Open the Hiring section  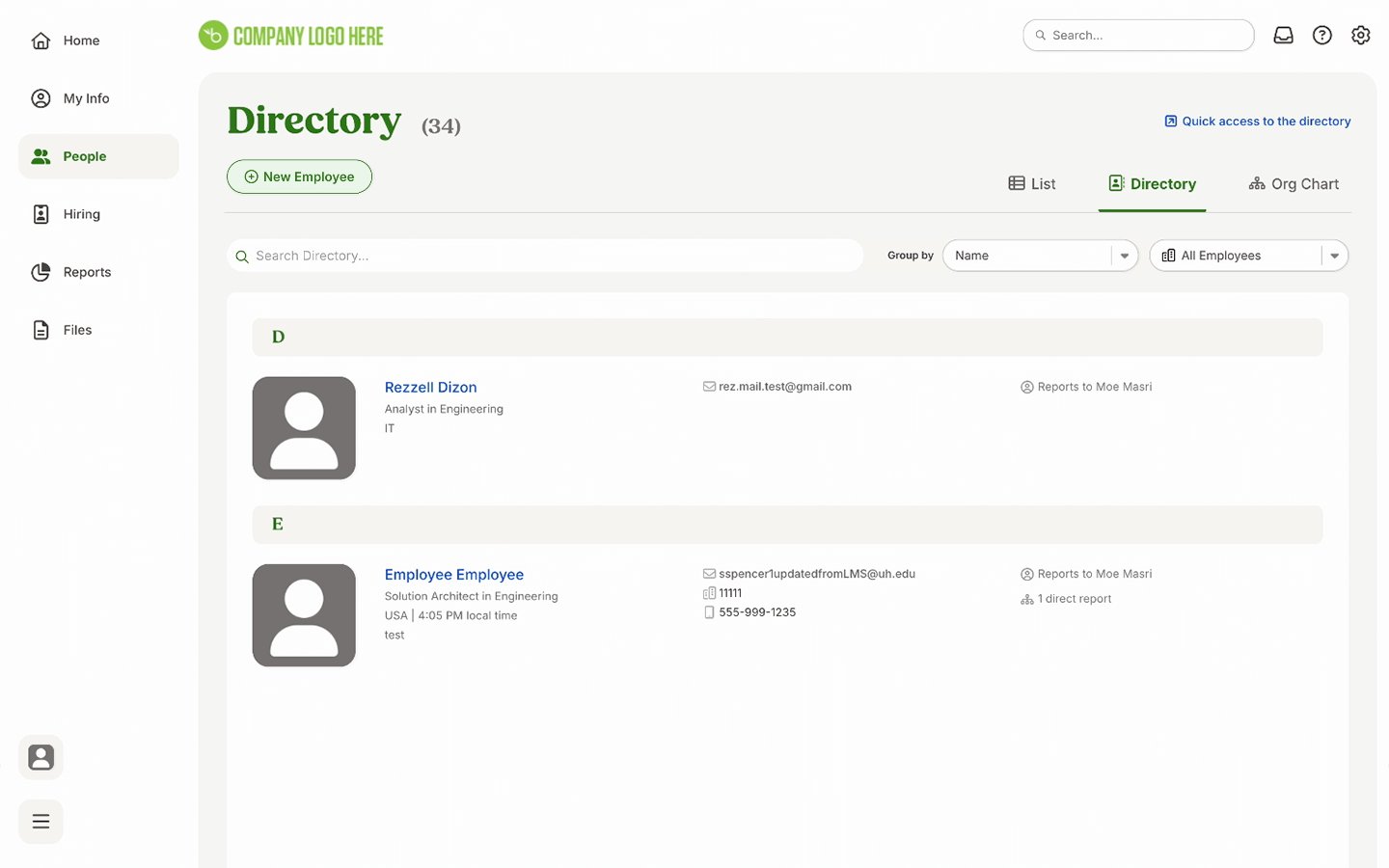pyautogui.click(x=81, y=214)
